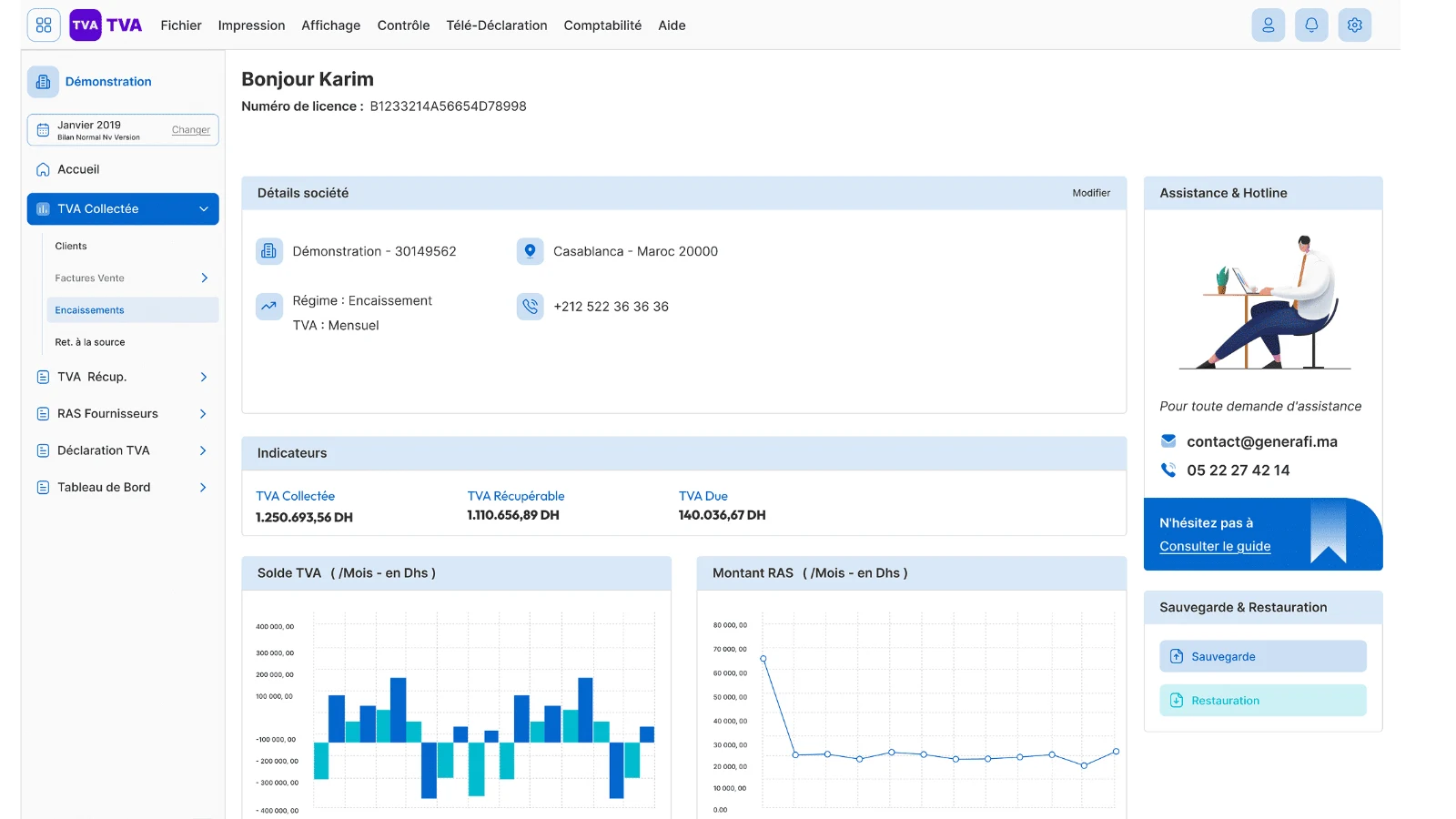Expand Factures Vente submenu arrow
Viewport: 1456px width, 819px height.
tap(204, 278)
